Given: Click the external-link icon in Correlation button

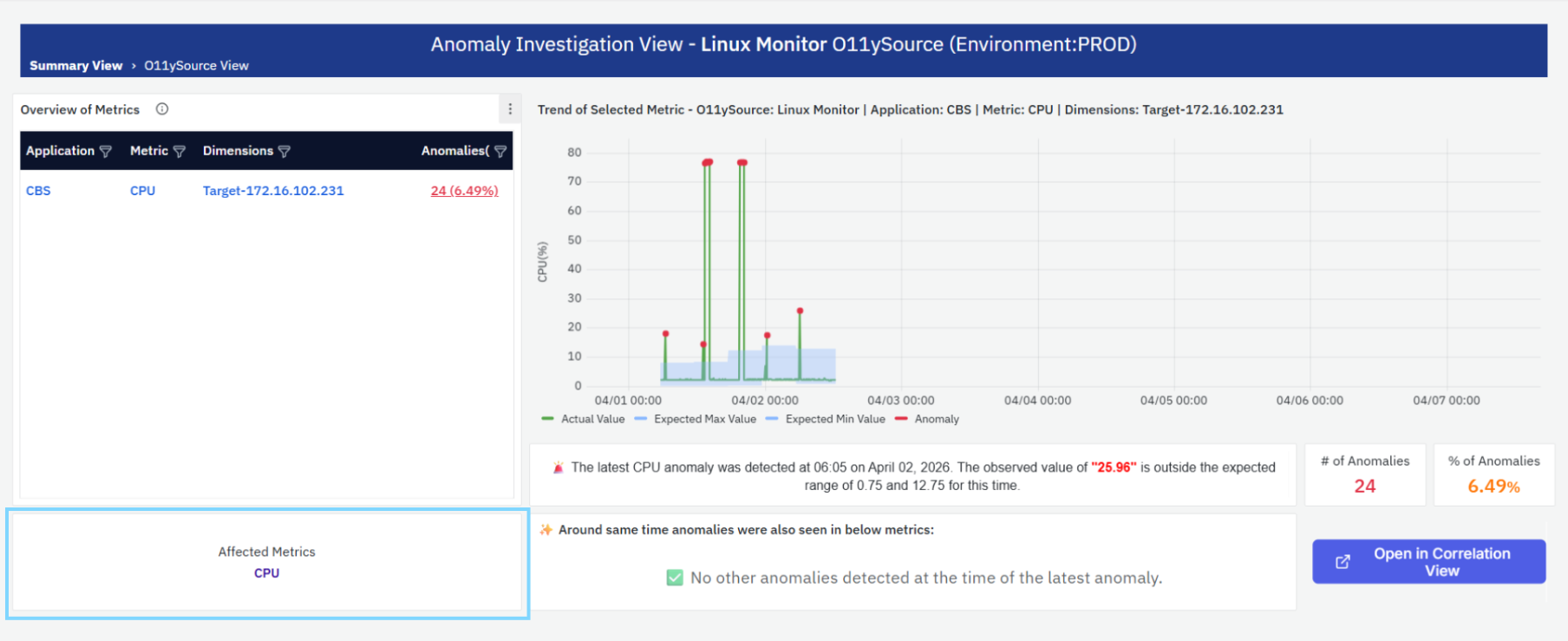Looking at the screenshot, I should 1343,562.
